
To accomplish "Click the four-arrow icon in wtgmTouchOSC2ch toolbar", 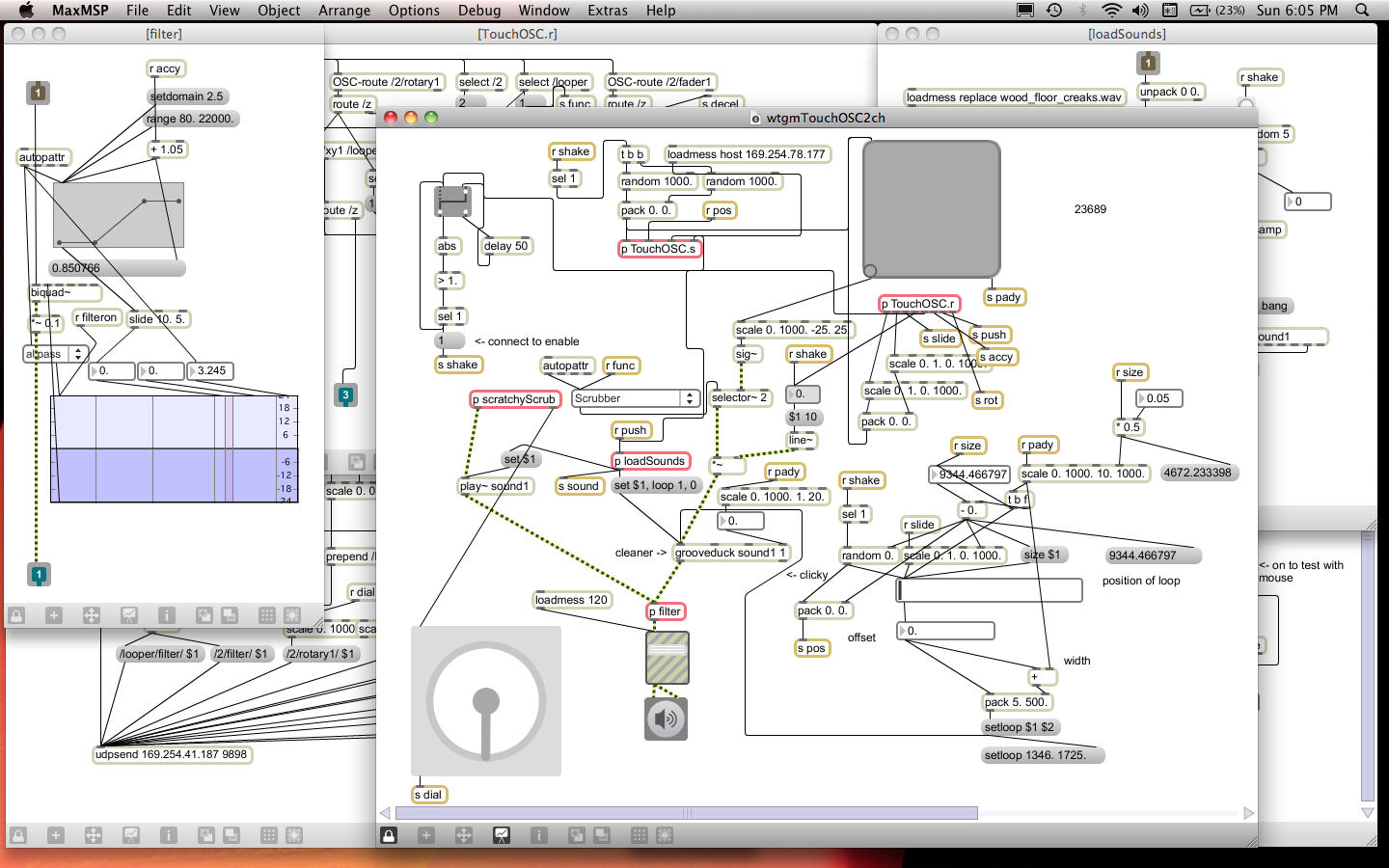I will [463, 835].
